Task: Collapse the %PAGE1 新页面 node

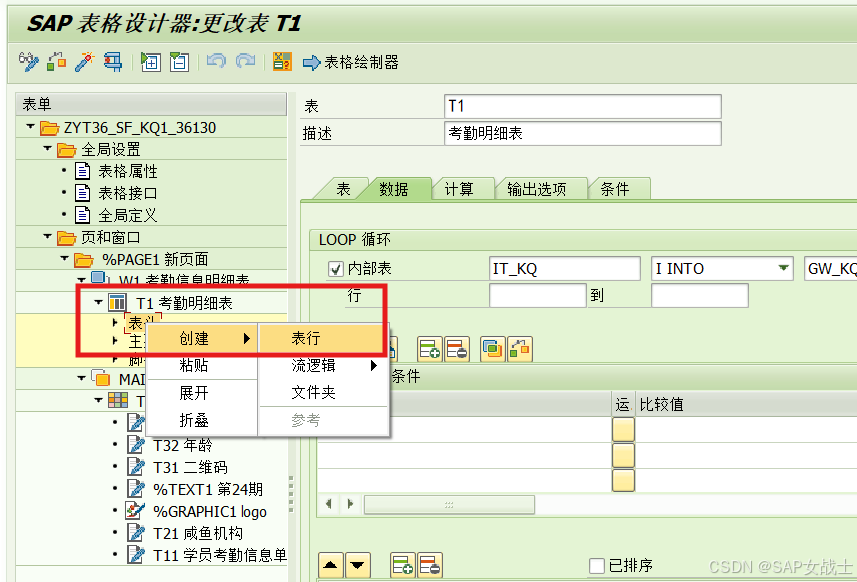Action: click(x=65, y=258)
